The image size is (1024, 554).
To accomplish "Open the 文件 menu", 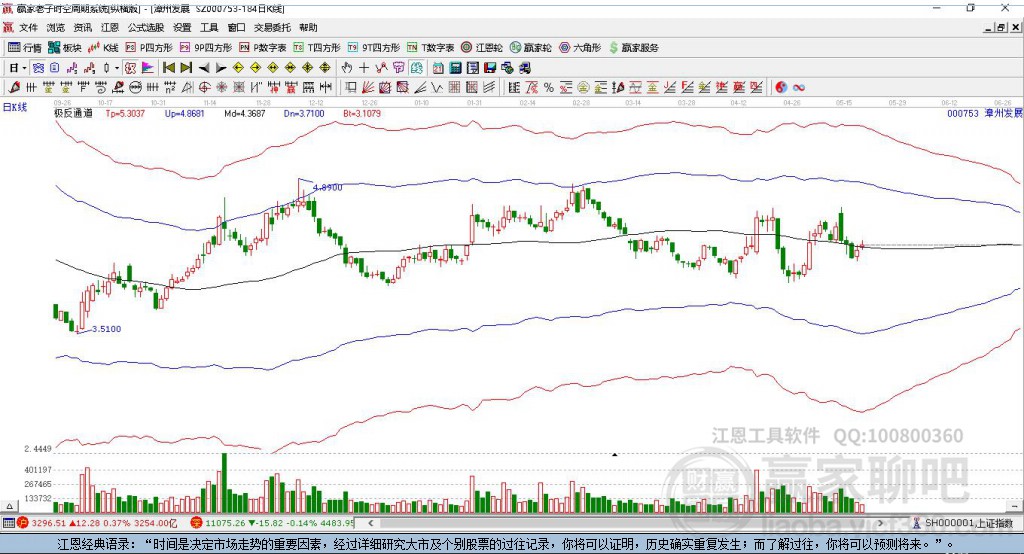I will [29, 27].
